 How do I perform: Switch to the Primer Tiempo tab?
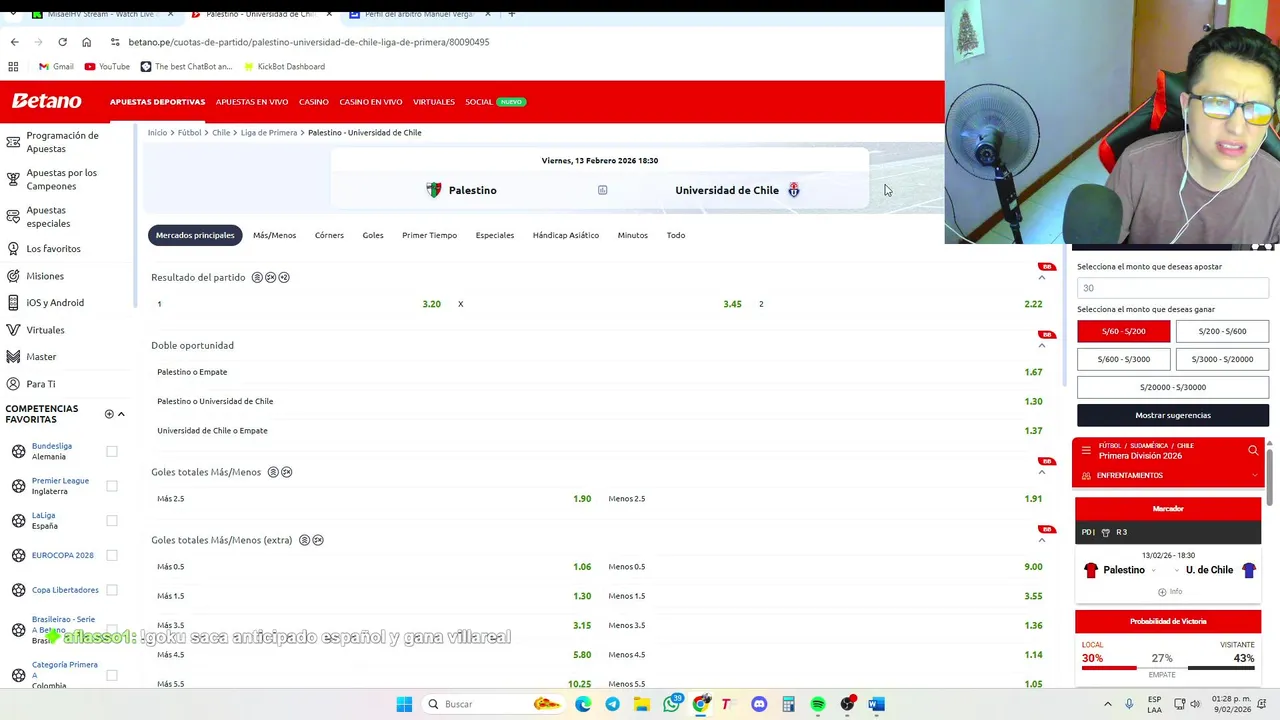[x=429, y=235]
